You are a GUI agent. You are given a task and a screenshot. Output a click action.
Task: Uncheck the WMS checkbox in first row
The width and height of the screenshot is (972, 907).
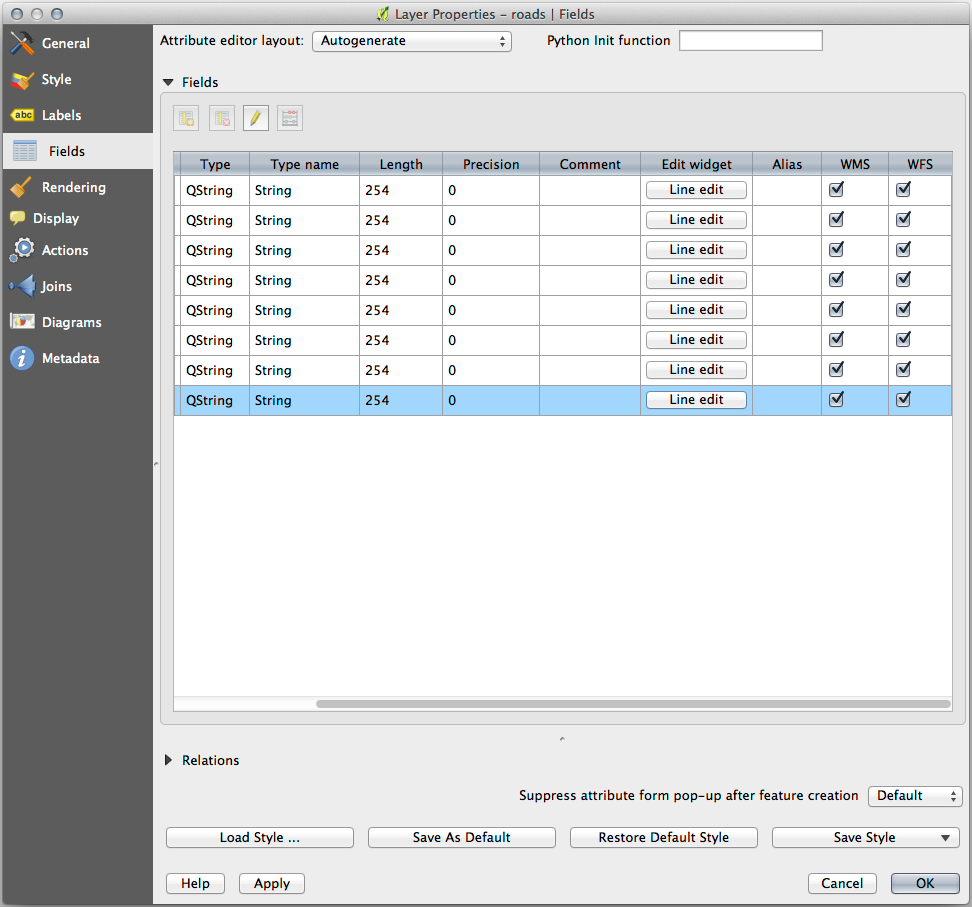pyautogui.click(x=837, y=189)
